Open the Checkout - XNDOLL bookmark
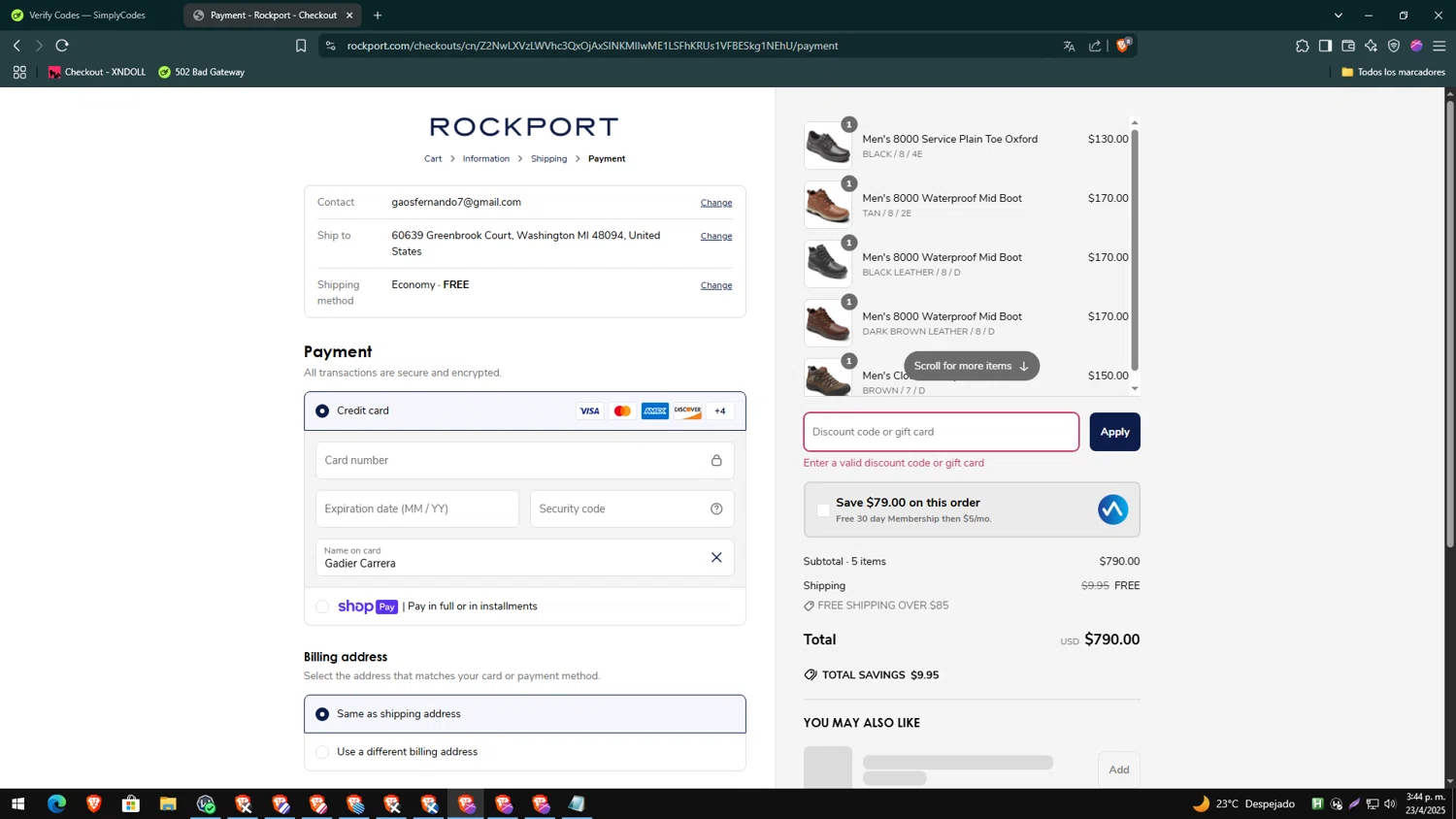The height and width of the screenshot is (819, 1456). 96,72
